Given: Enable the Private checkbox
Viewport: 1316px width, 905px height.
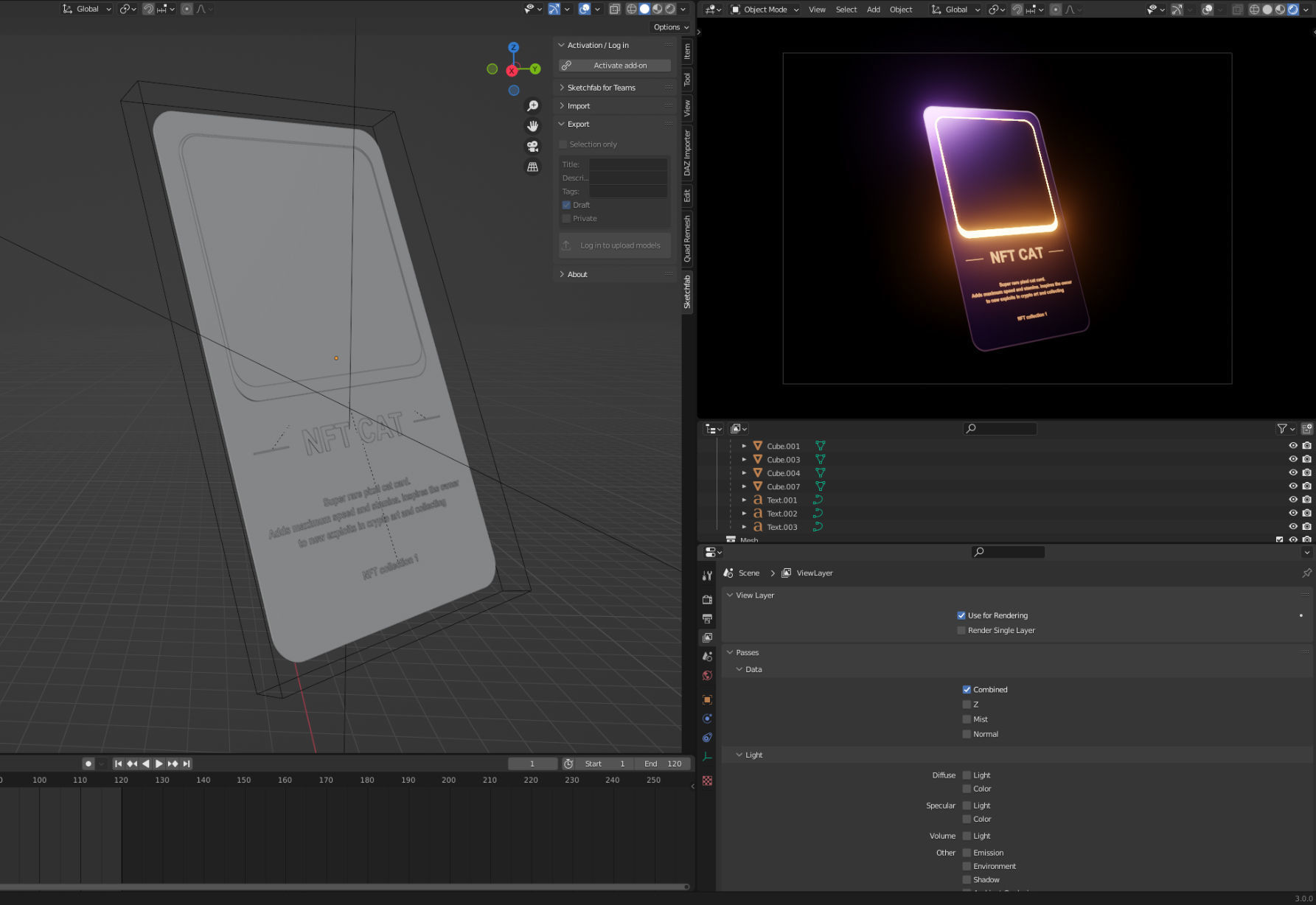Looking at the screenshot, I should 566,218.
